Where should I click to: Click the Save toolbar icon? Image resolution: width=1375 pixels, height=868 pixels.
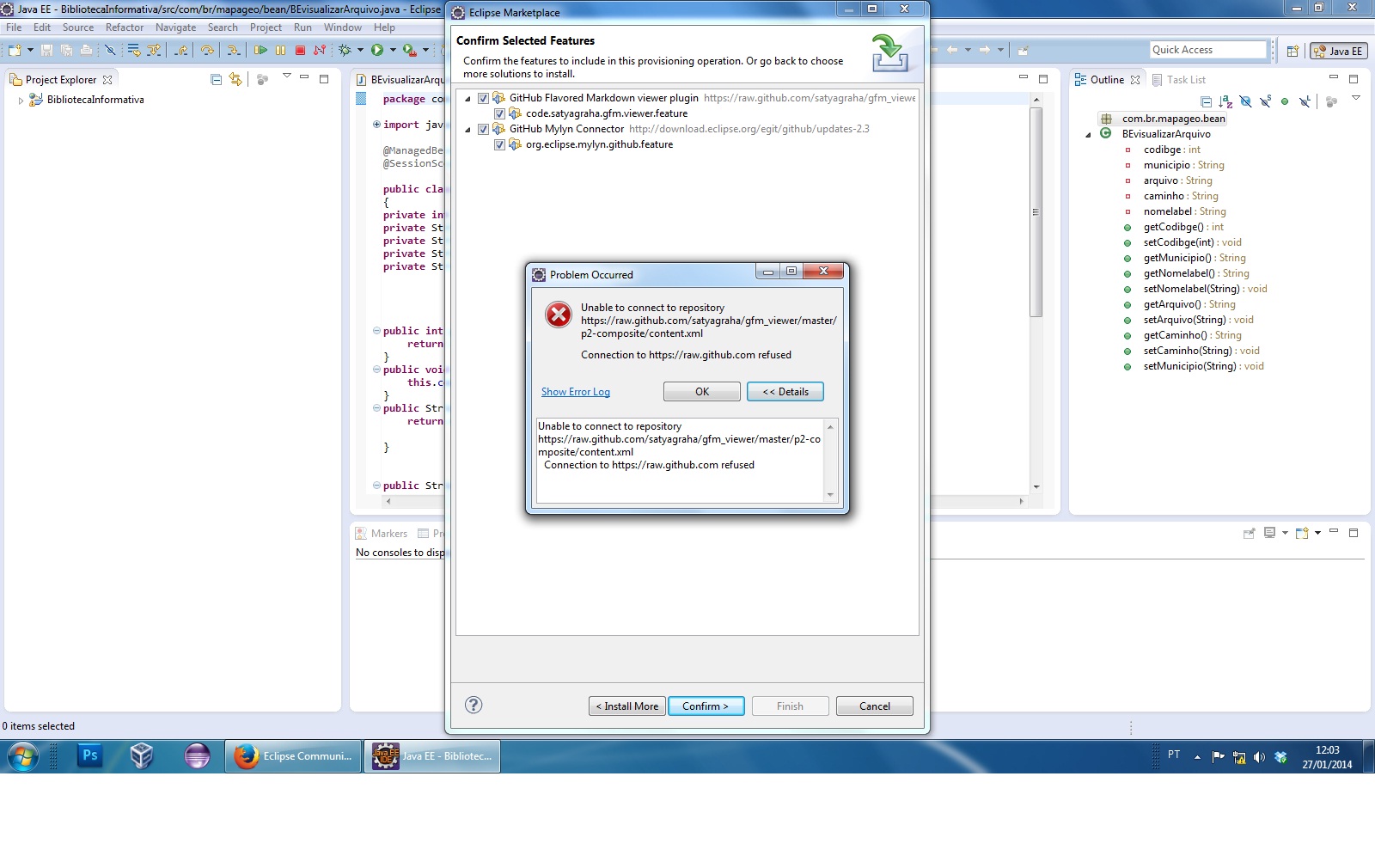pos(46,50)
